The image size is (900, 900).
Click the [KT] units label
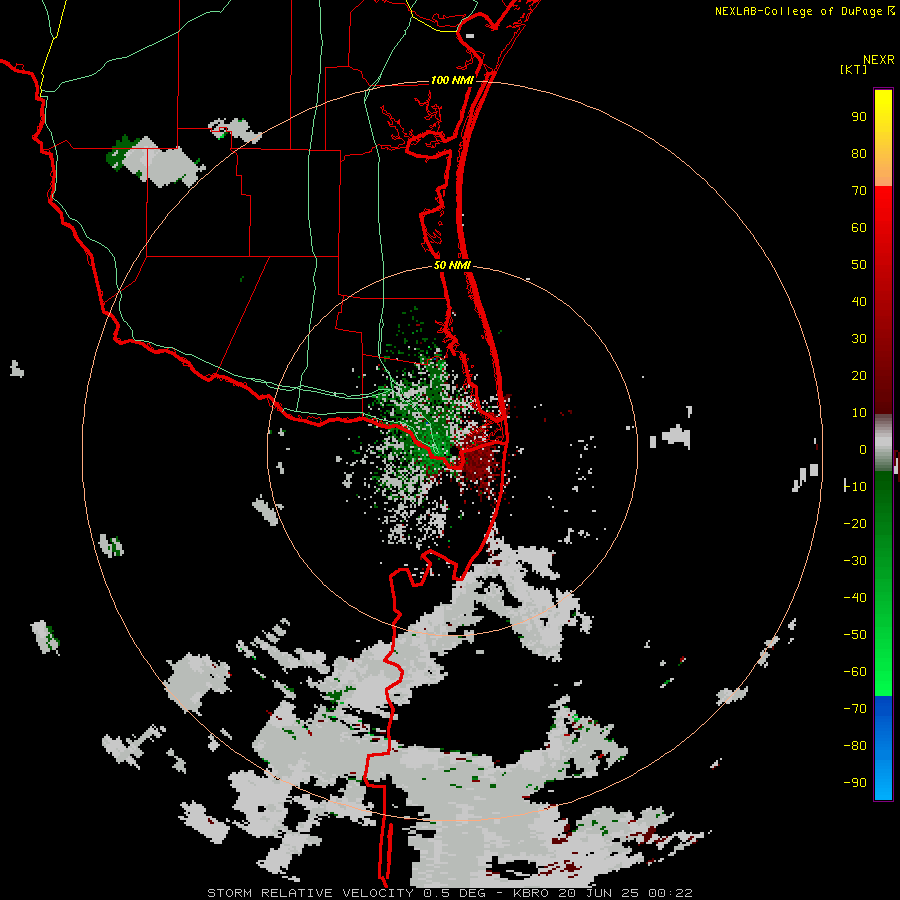854,69
